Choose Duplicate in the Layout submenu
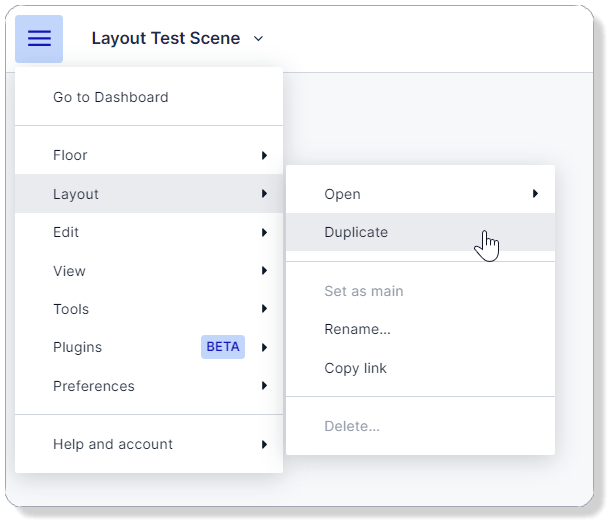The height and width of the screenshot is (522, 609). click(x=356, y=232)
